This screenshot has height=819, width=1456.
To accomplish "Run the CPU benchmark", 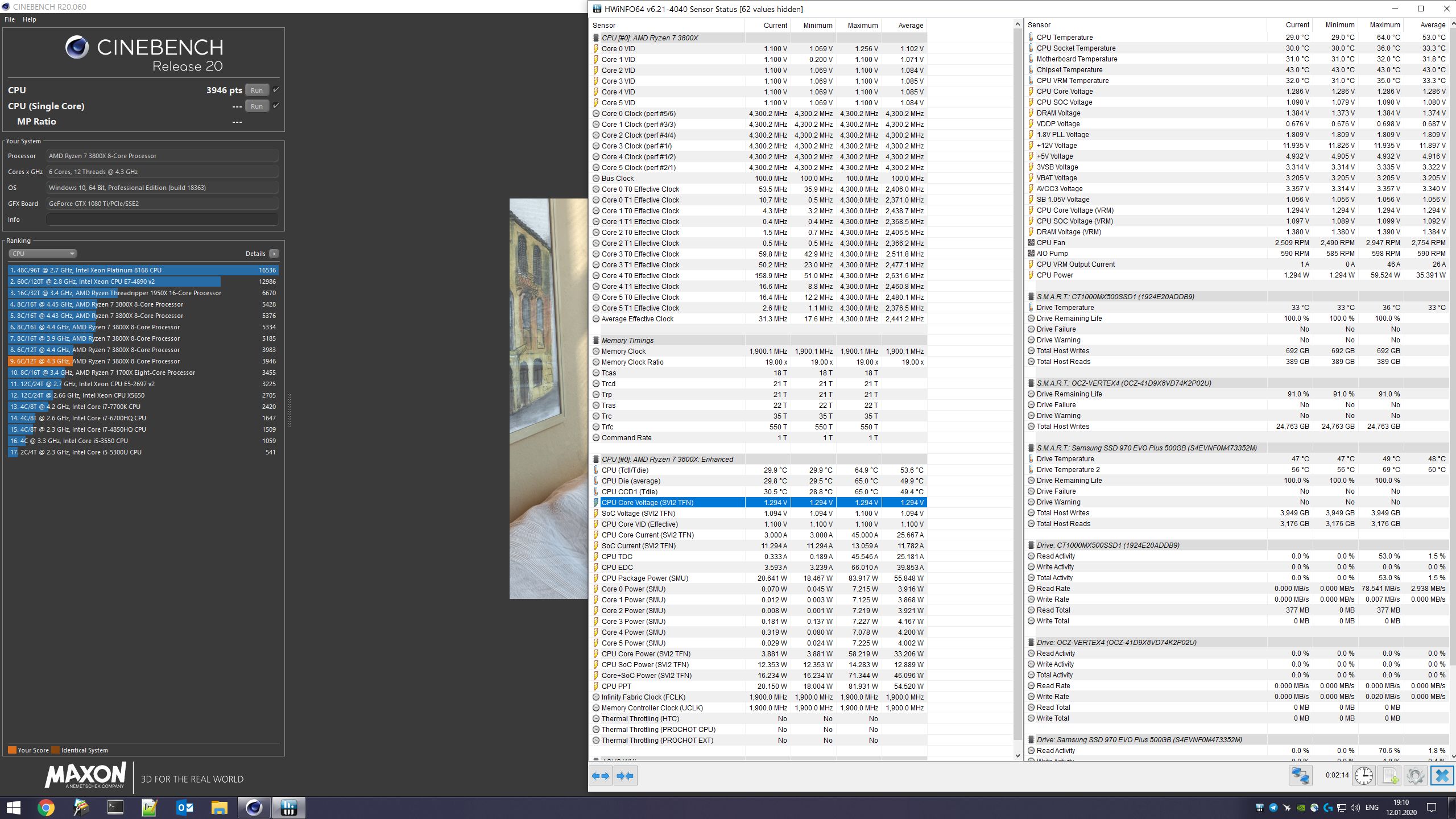I will click(x=257, y=90).
